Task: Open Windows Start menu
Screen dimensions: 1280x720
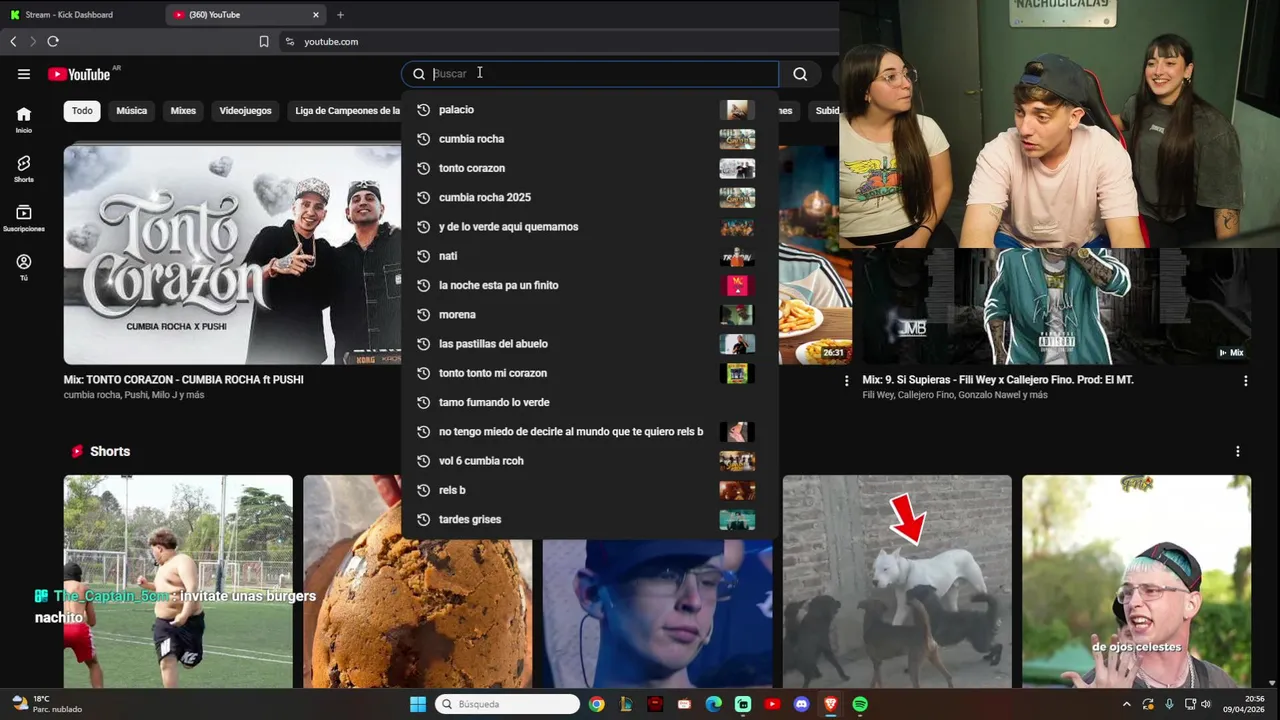Action: click(x=418, y=704)
